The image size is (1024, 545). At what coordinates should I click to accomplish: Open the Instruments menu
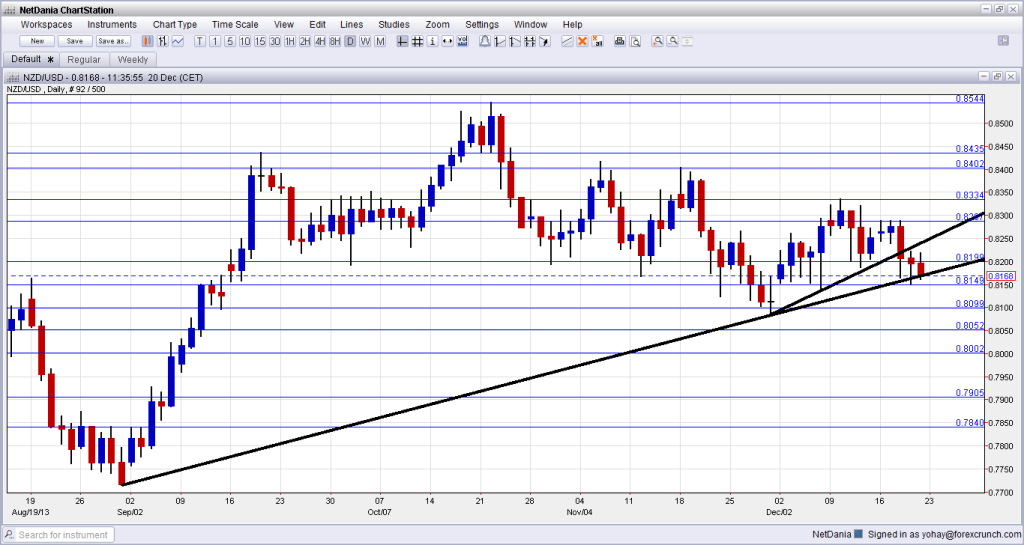112,25
